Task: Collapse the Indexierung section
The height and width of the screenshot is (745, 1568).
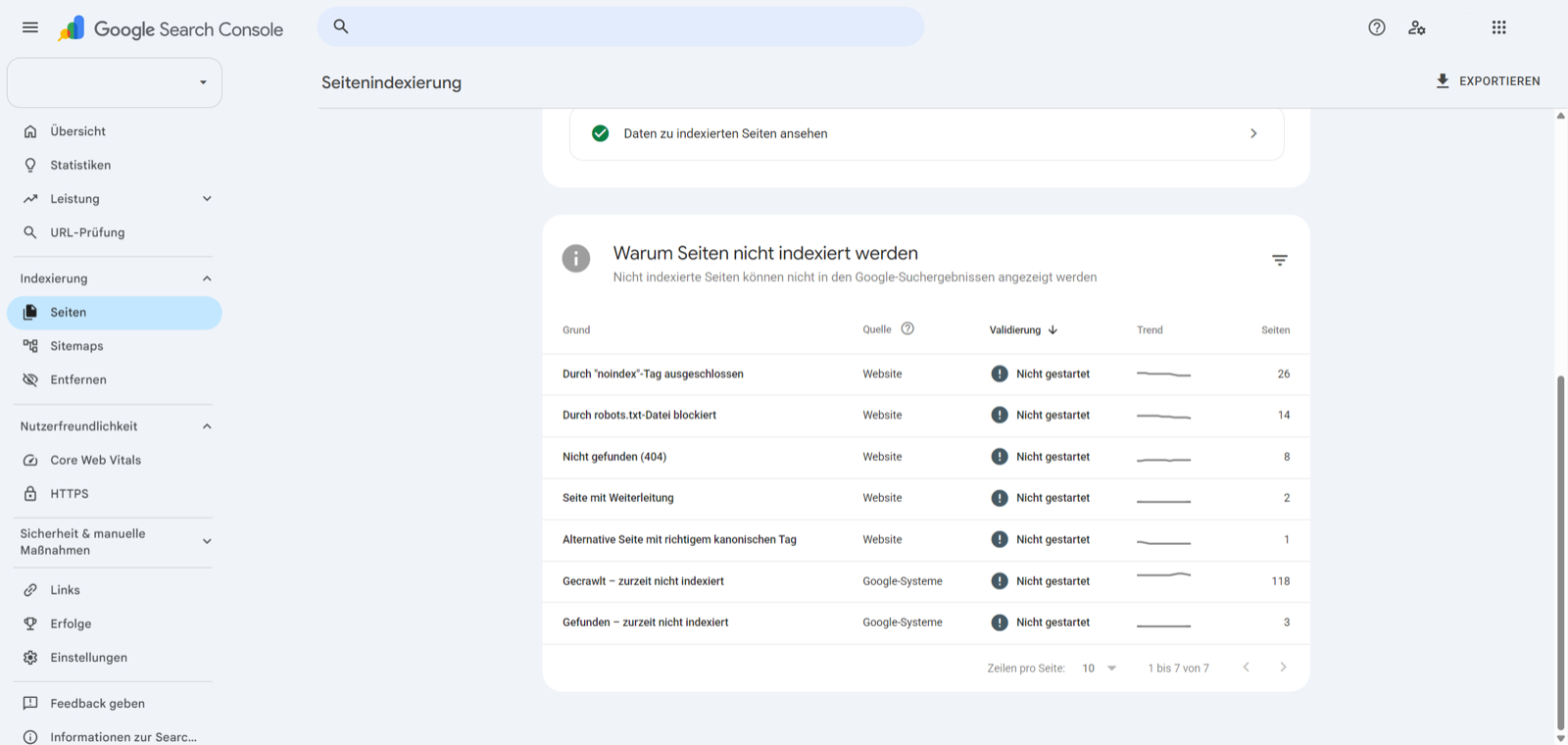Action: click(x=207, y=278)
